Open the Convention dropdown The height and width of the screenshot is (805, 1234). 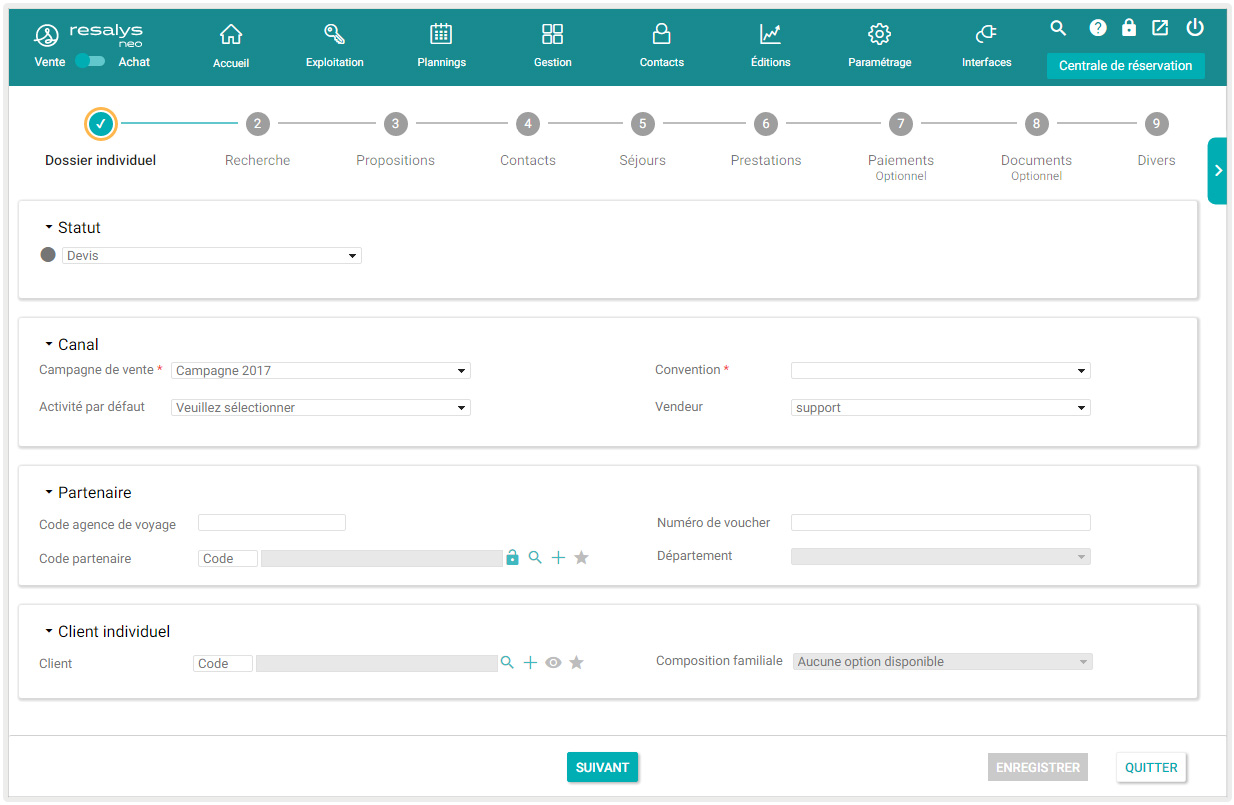click(940, 371)
